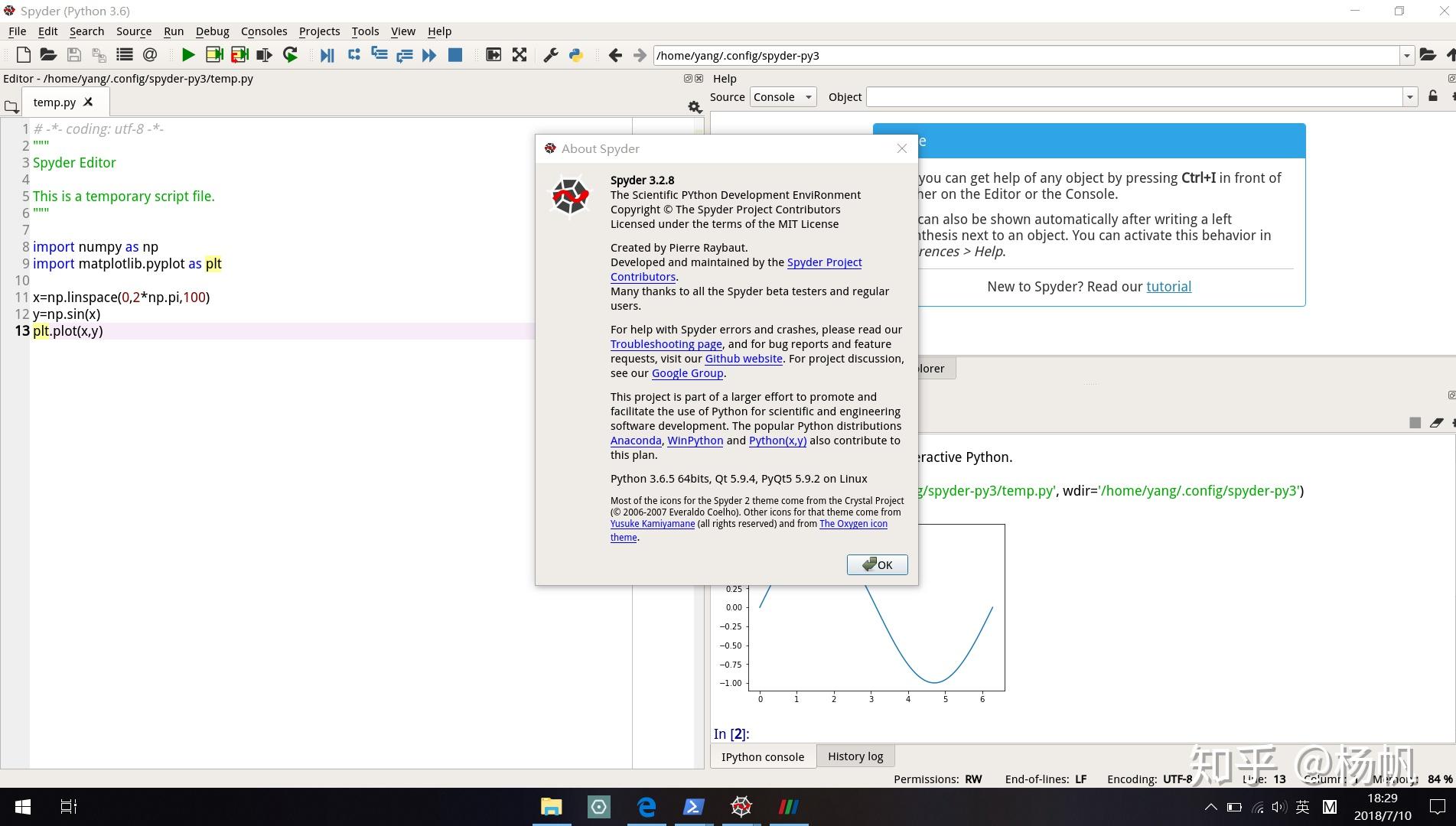Maximize current pane icon
Image resolution: width=1456 pixels, height=826 pixels.
point(493,55)
